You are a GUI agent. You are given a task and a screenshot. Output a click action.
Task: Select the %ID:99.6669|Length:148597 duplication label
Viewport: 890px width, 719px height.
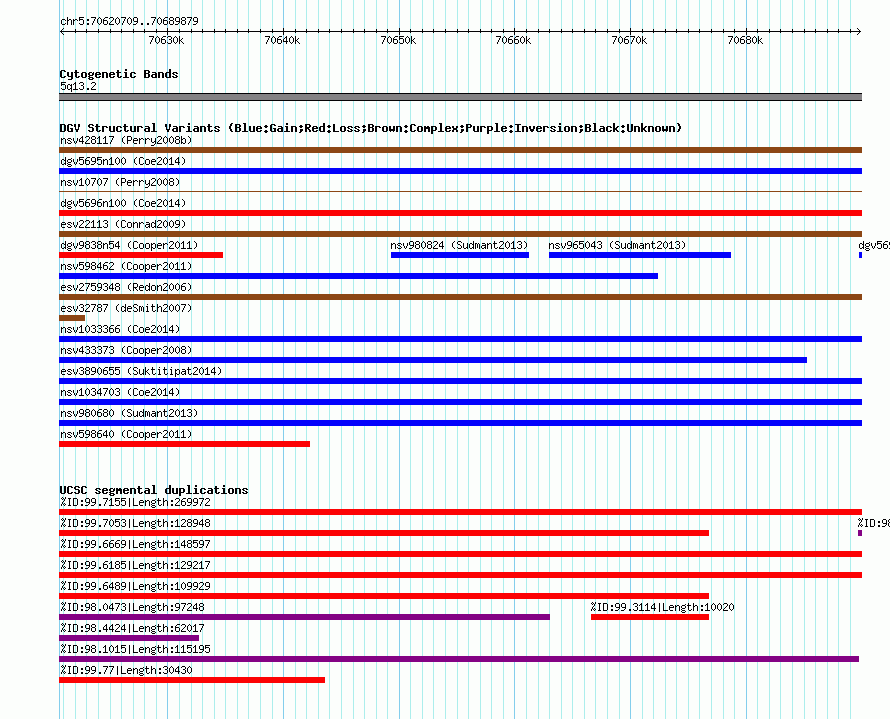[135, 544]
